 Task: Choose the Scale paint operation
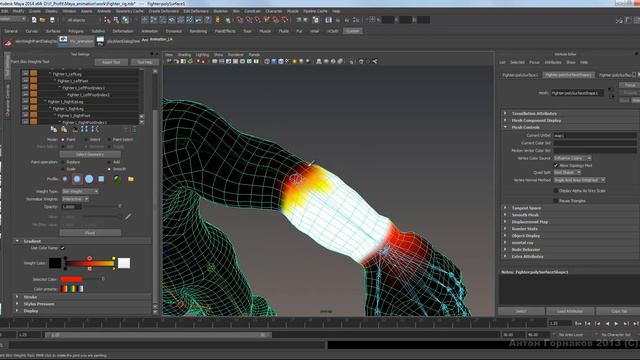(x=63, y=169)
